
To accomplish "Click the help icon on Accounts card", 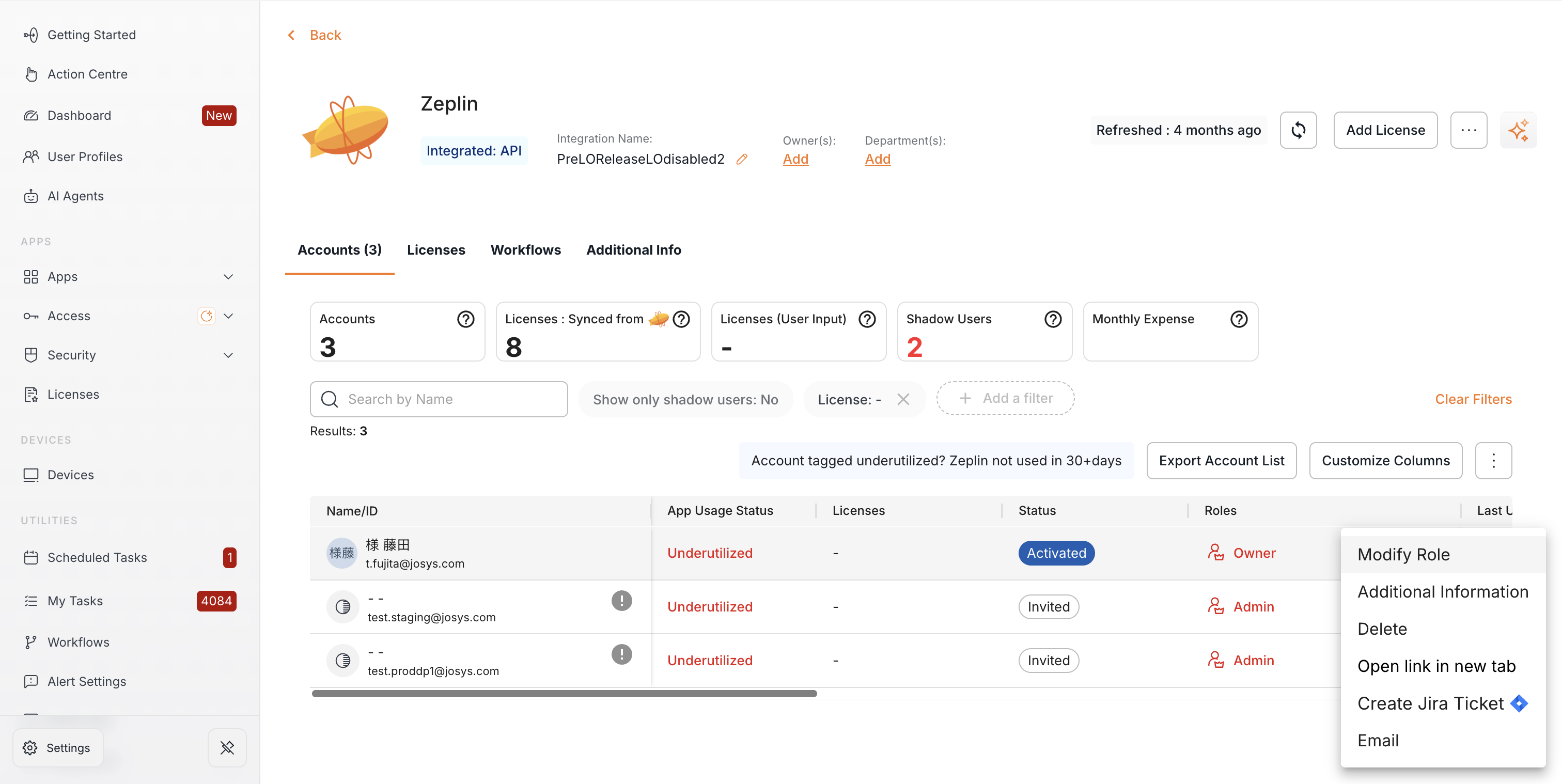I will coord(466,319).
